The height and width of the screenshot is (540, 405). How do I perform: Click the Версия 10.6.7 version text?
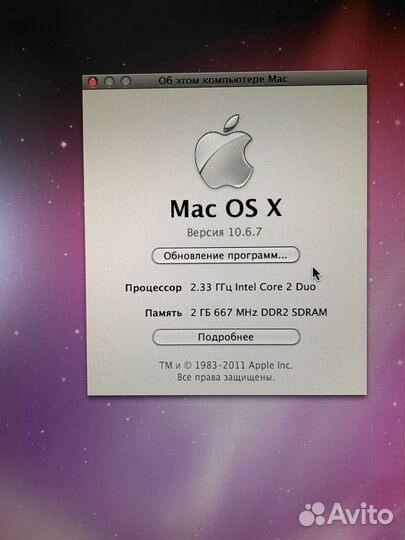pyautogui.click(x=224, y=232)
